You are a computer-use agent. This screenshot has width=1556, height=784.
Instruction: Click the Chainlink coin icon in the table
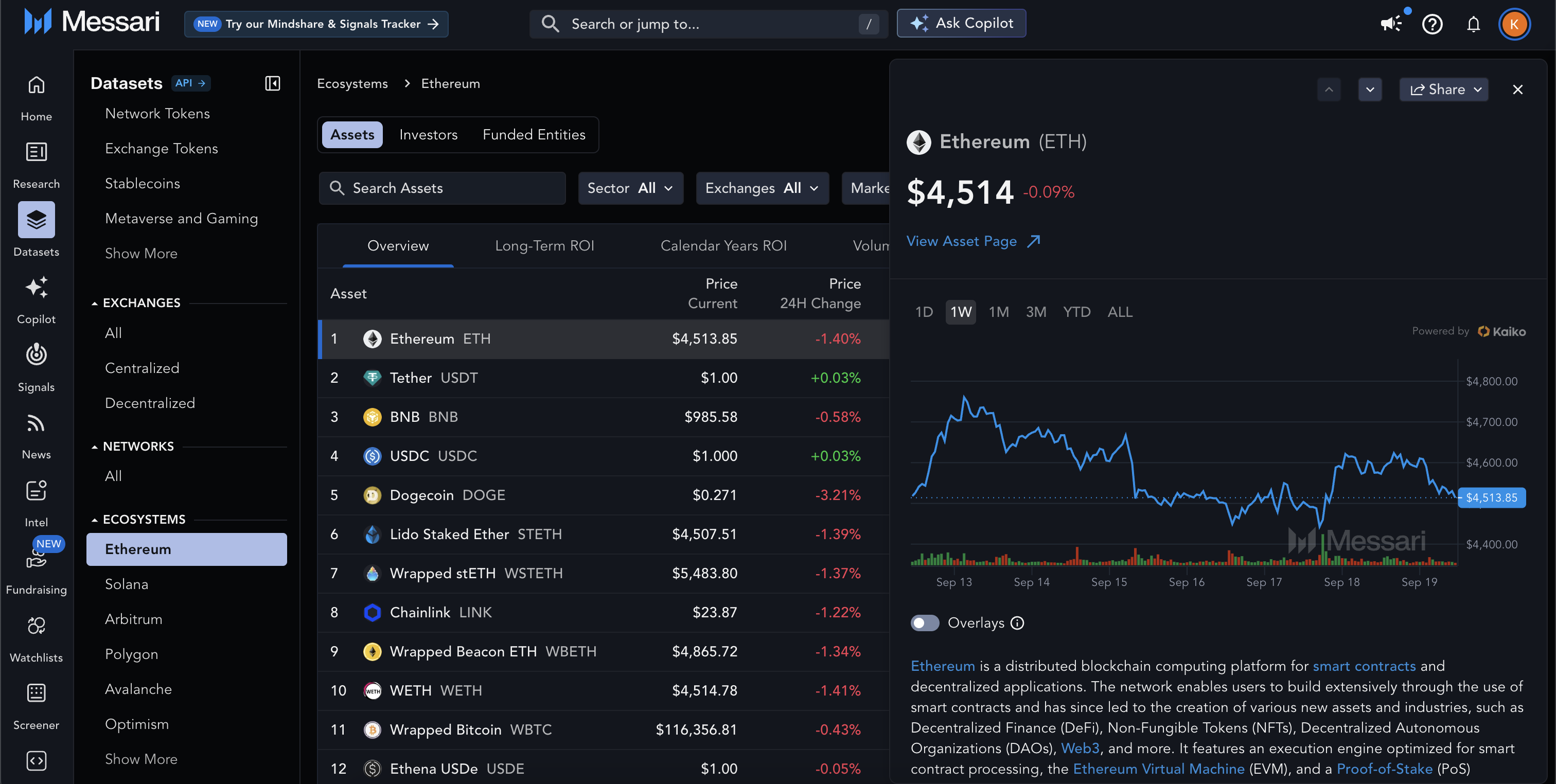372,613
